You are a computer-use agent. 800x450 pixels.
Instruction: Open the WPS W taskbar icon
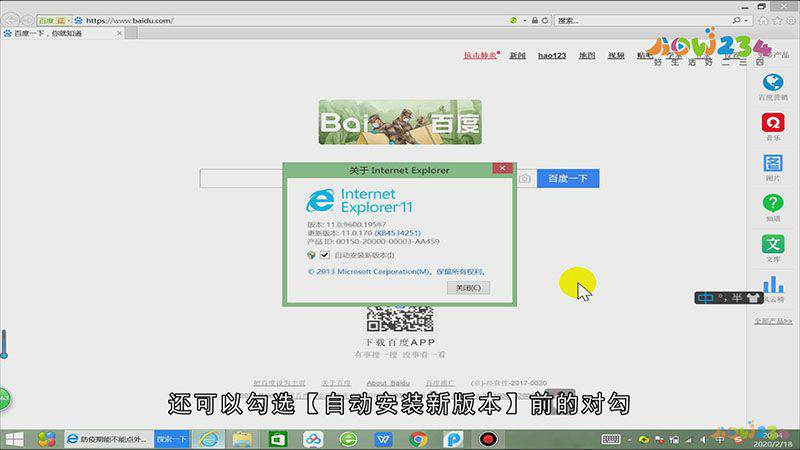pos(383,439)
